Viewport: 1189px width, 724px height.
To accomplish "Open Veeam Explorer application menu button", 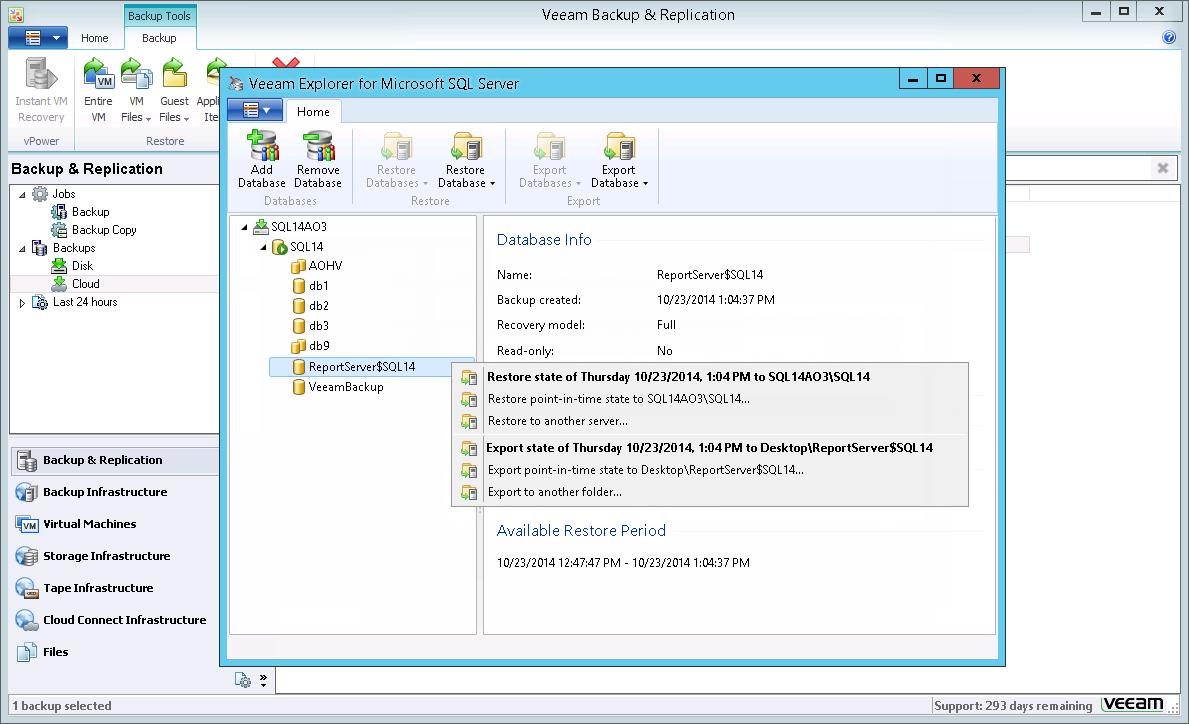I will click(255, 111).
